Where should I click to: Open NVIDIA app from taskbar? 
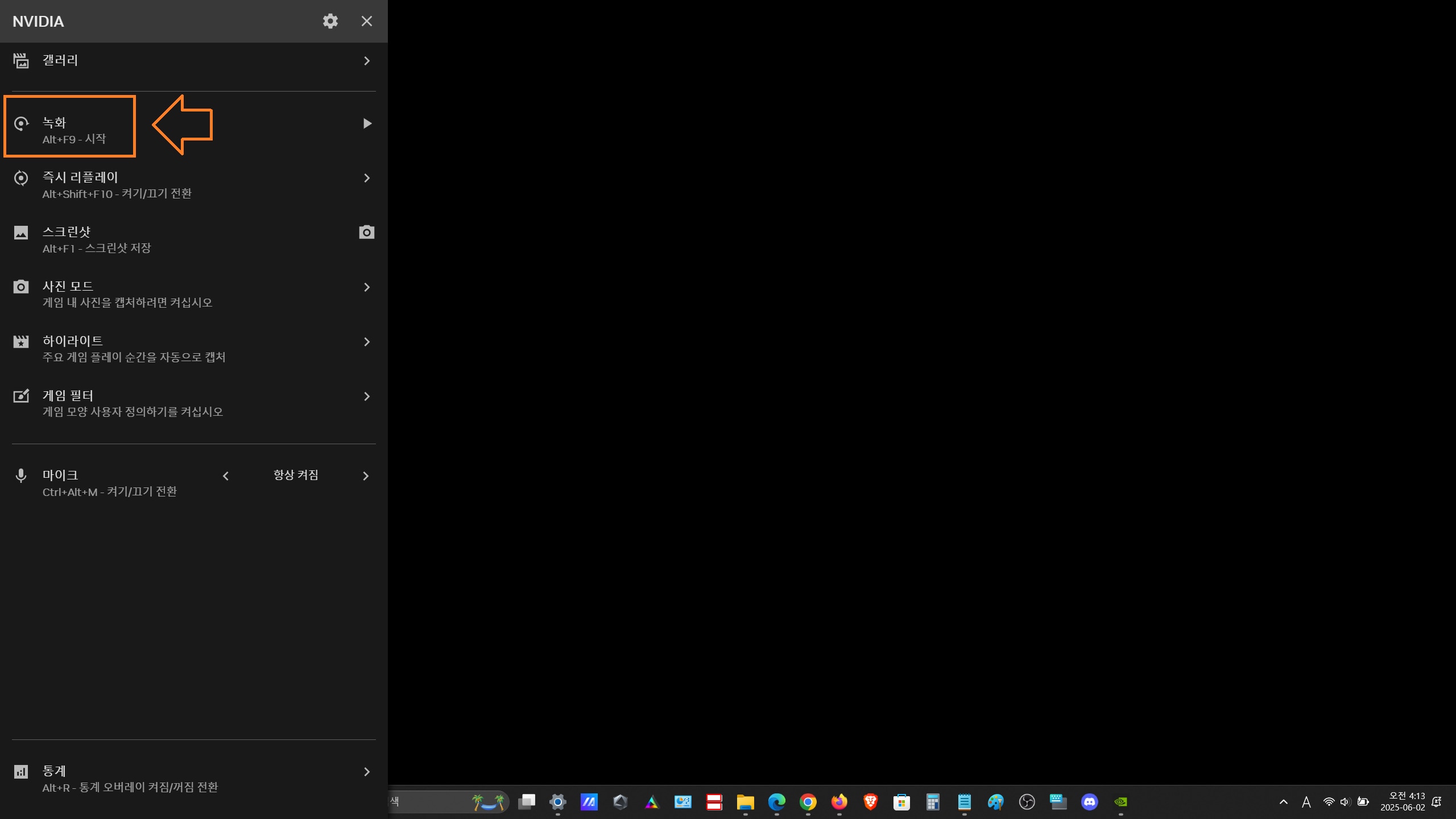[1121, 802]
